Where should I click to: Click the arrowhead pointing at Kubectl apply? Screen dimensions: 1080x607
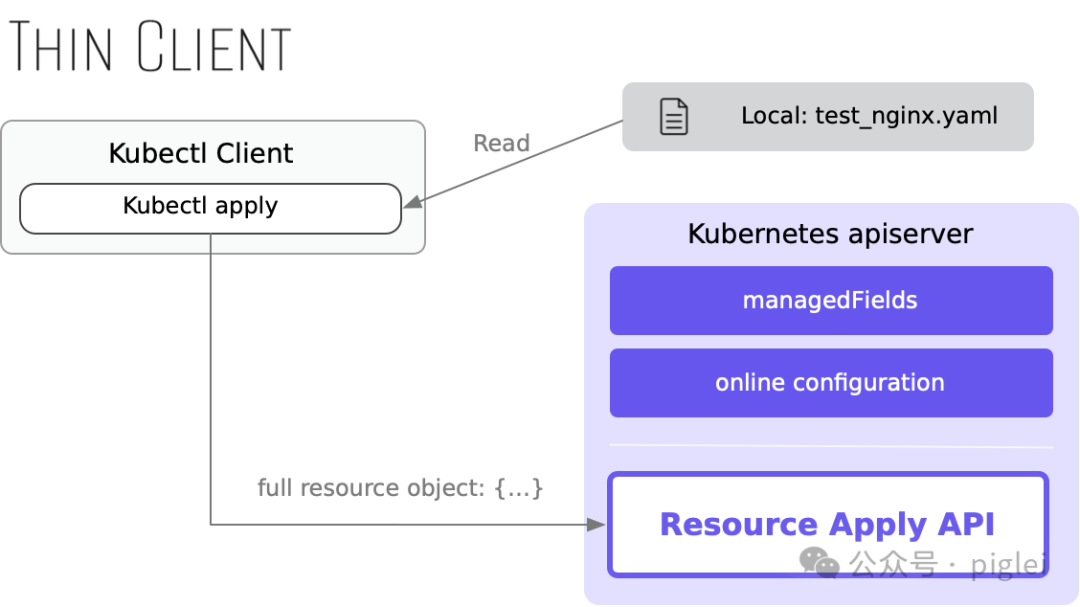(x=413, y=202)
